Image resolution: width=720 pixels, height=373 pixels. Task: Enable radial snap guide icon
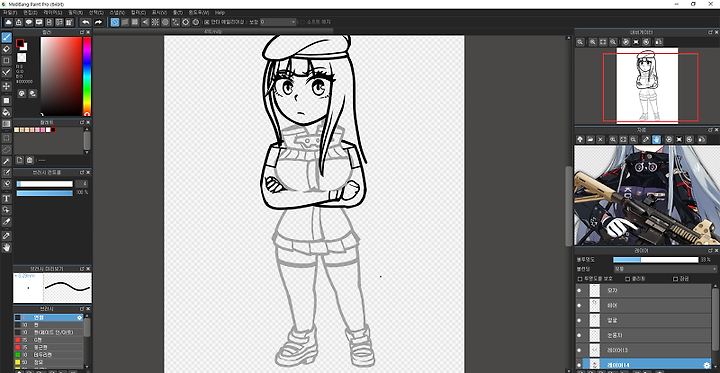coord(155,22)
